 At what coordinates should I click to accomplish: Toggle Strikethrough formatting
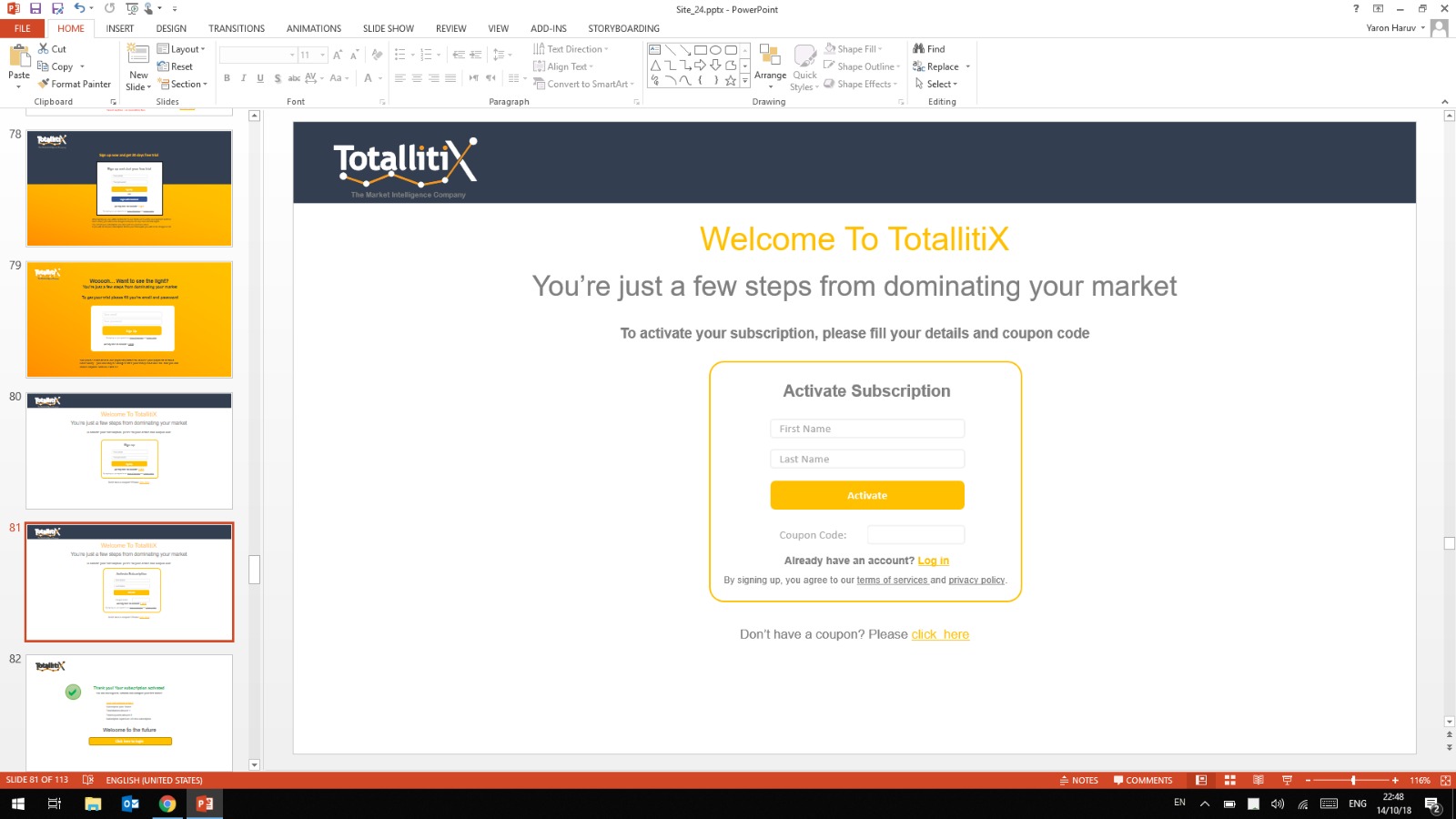tap(294, 78)
